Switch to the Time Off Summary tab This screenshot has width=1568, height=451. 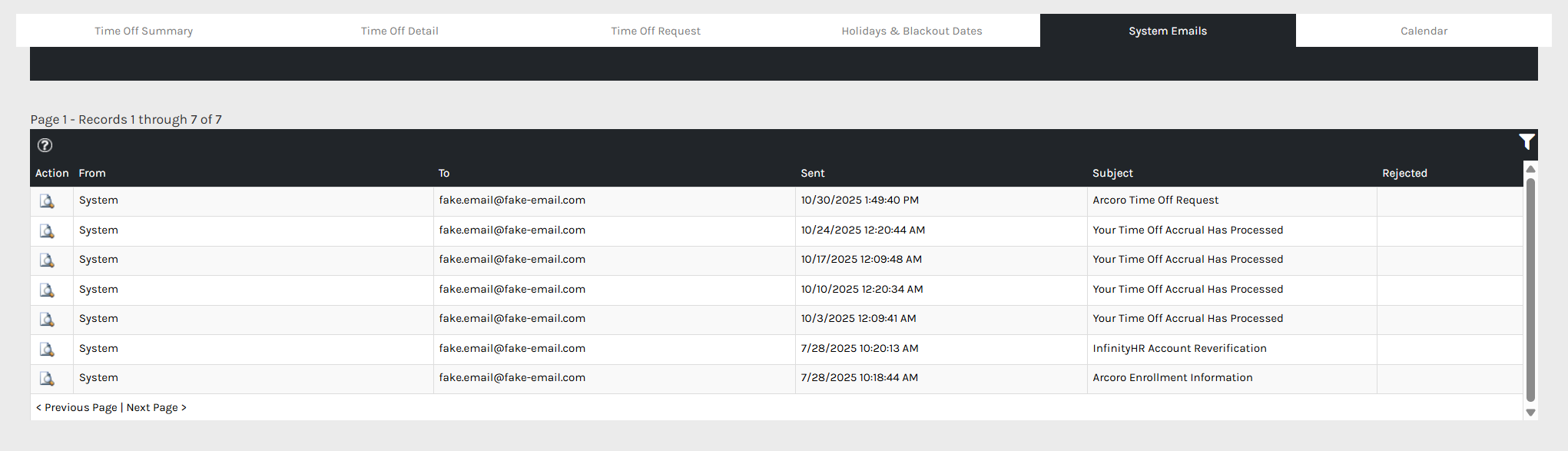pos(144,31)
